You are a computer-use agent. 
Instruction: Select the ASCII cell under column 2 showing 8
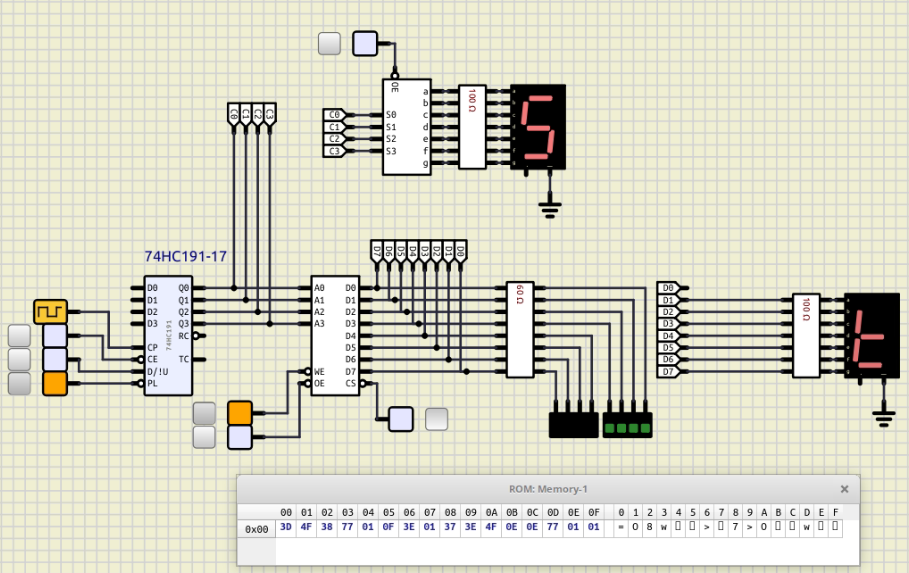point(650,527)
